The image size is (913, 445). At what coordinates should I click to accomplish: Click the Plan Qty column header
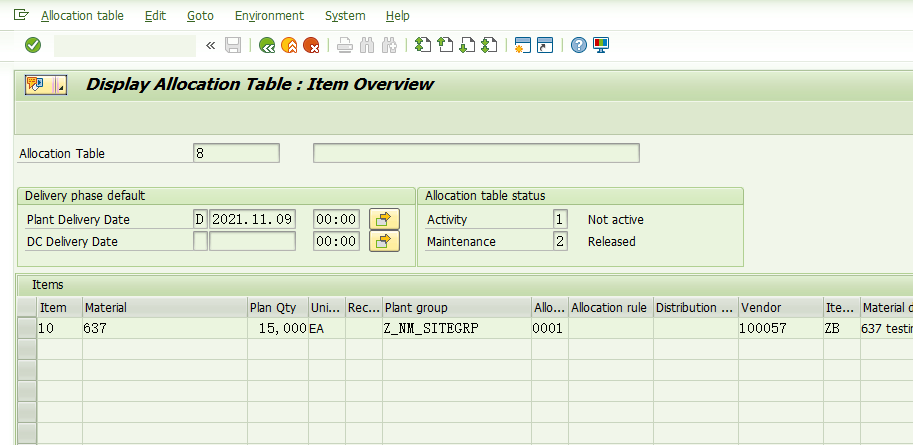(x=278, y=308)
